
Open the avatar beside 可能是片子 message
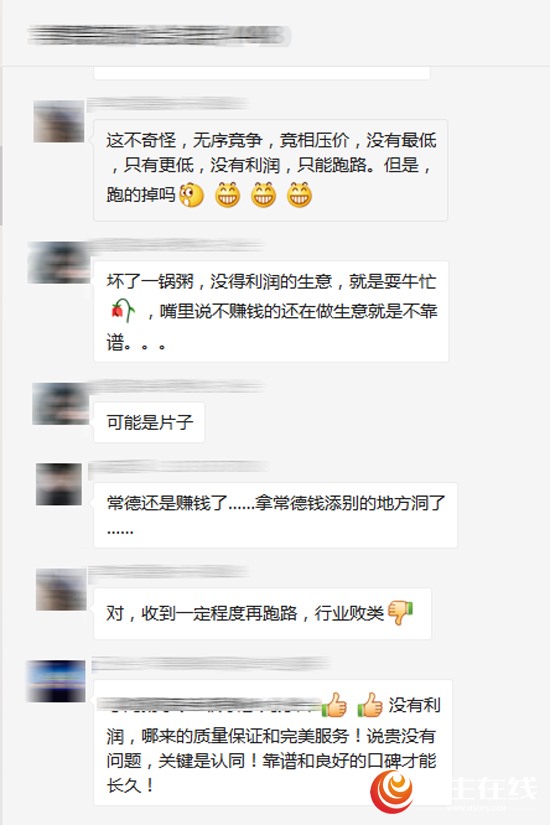pyautogui.click(x=59, y=404)
